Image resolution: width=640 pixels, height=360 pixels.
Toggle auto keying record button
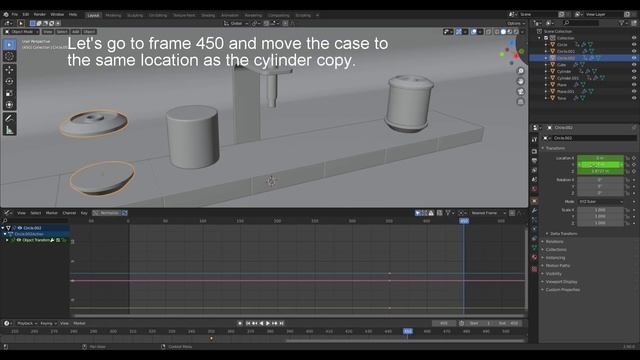240,323
